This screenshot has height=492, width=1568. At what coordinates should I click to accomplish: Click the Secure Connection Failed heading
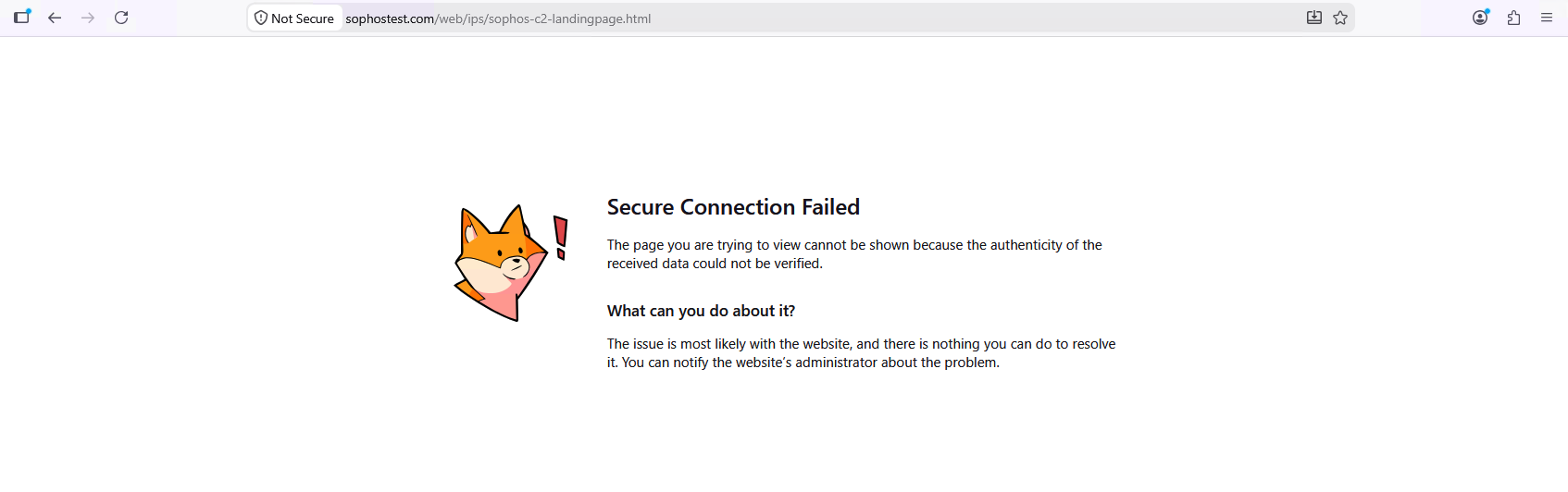click(733, 207)
